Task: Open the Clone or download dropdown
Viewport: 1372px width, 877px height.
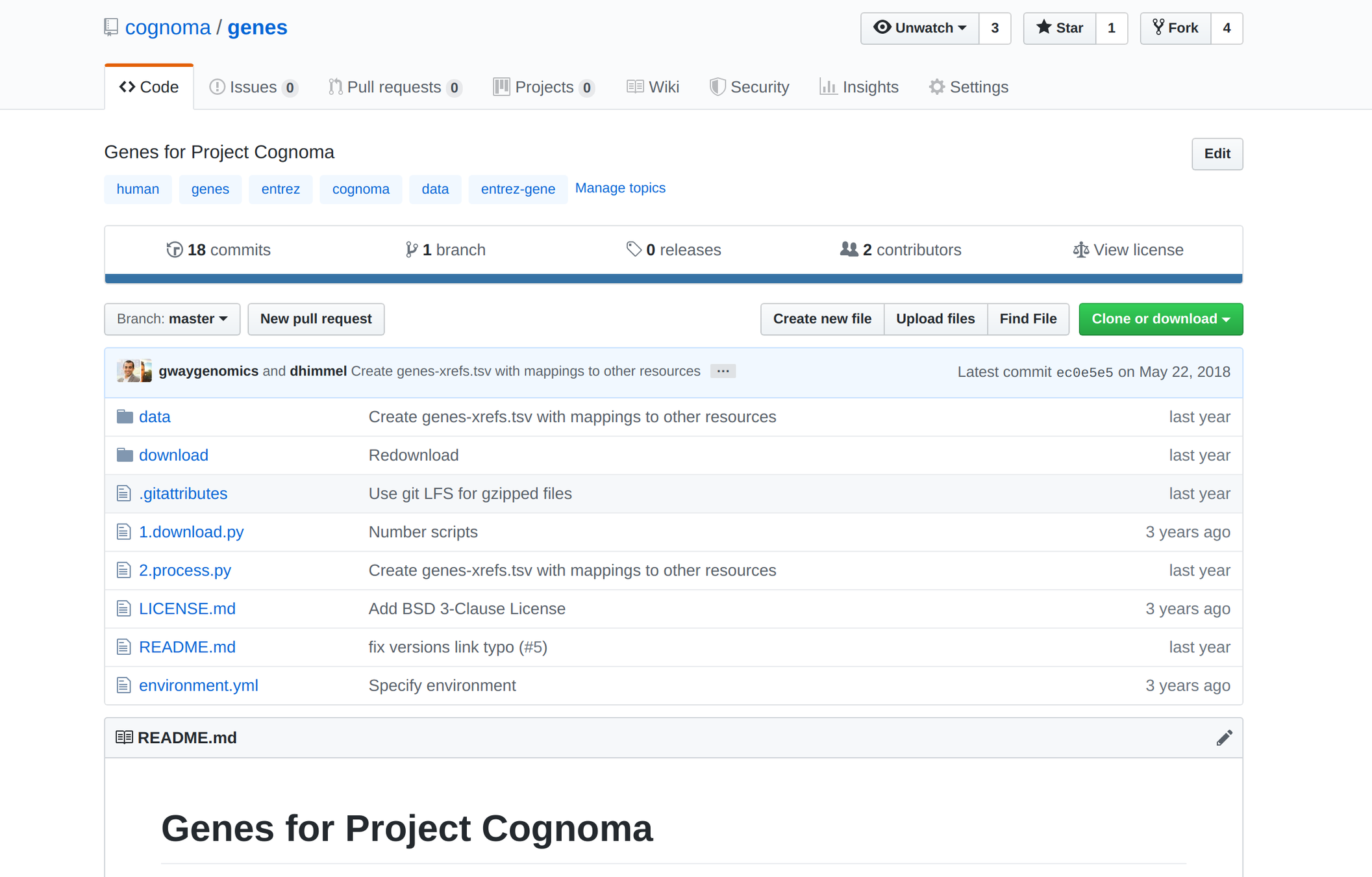Action: tap(1160, 319)
